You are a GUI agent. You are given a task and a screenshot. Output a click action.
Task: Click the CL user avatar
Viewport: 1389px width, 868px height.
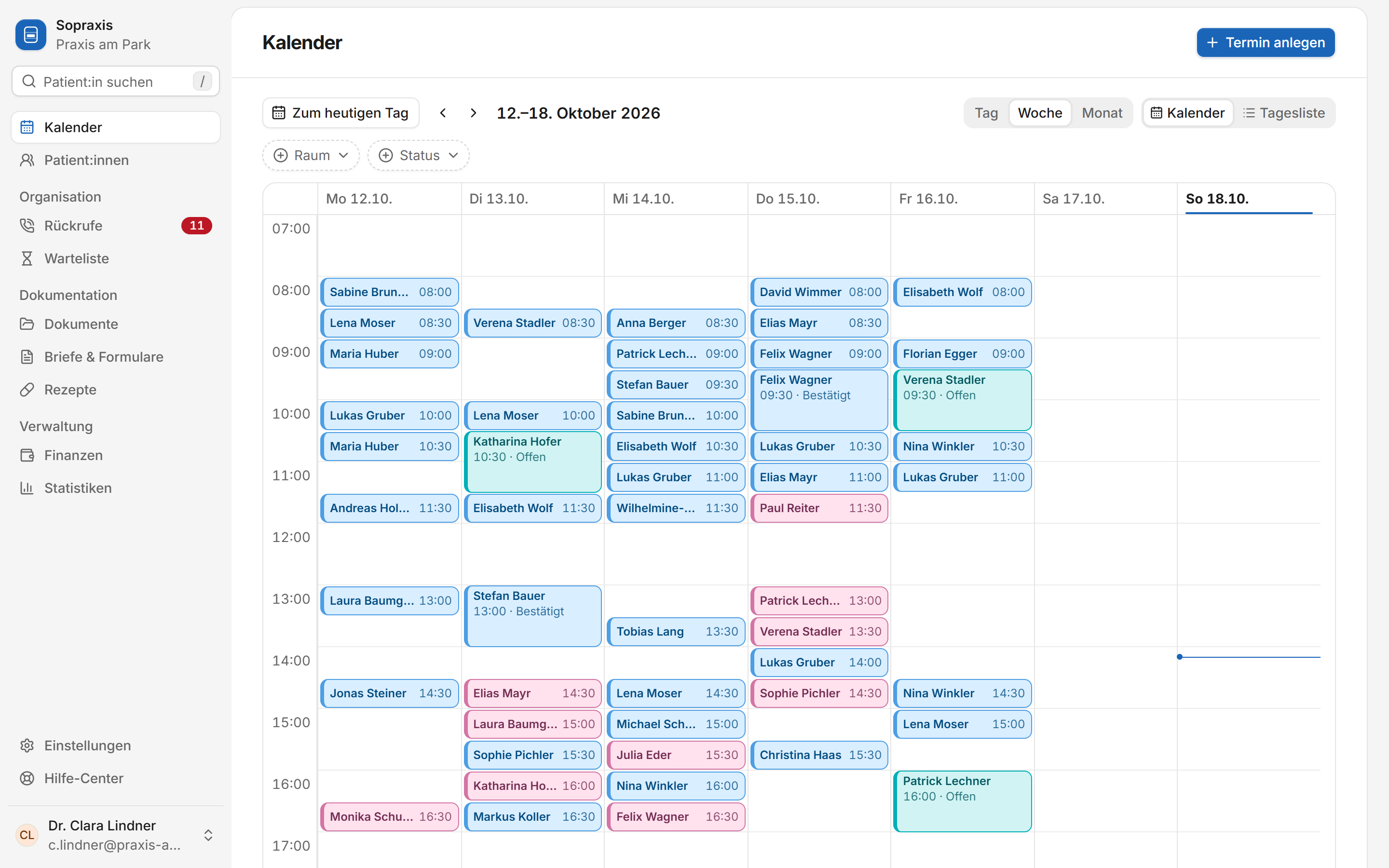[x=27, y=835]
